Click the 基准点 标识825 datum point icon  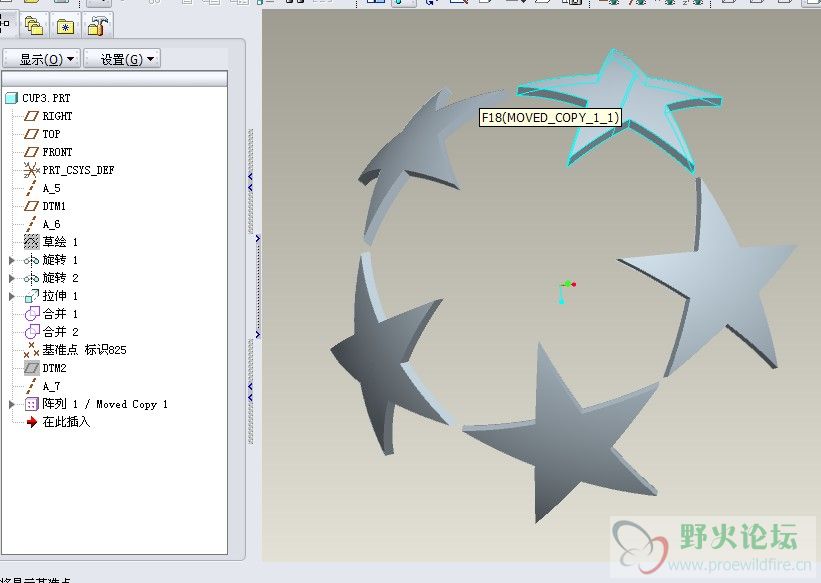[31, 350]
